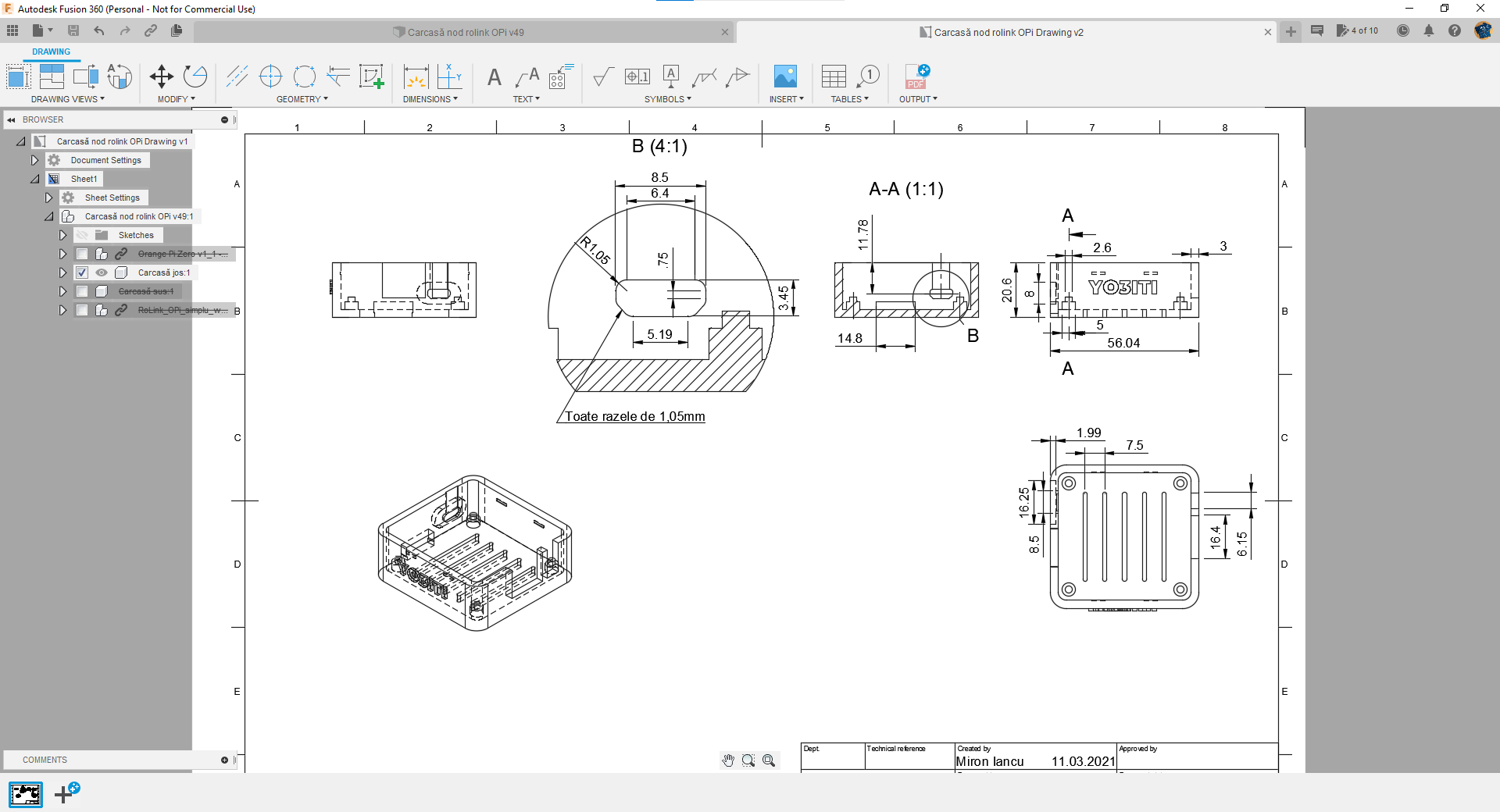Open the notifications bell

pyautogui.click(x=1429, y=30)
